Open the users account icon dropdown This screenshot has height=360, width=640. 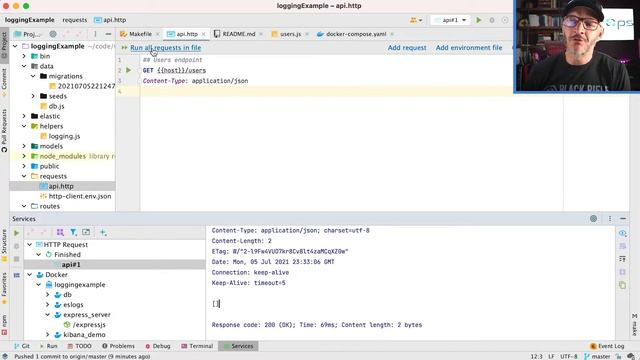416,20
